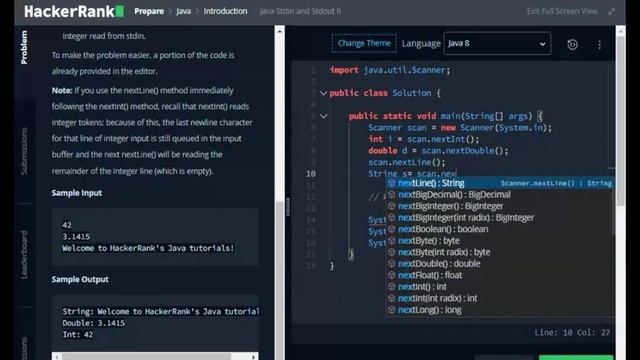Click the Change Theme button

[x=364, y=43]
